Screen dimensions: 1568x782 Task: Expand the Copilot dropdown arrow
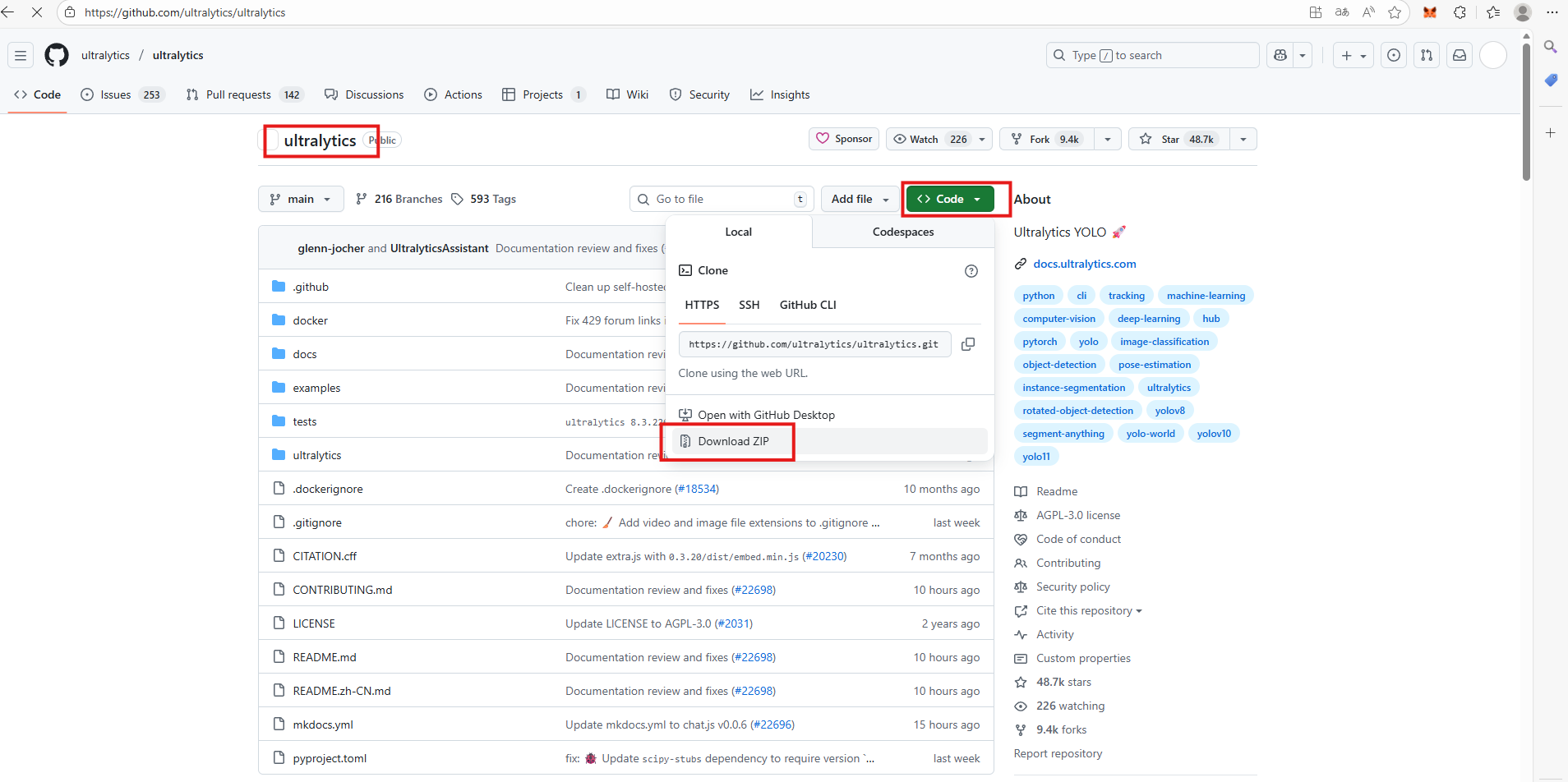1303,55
